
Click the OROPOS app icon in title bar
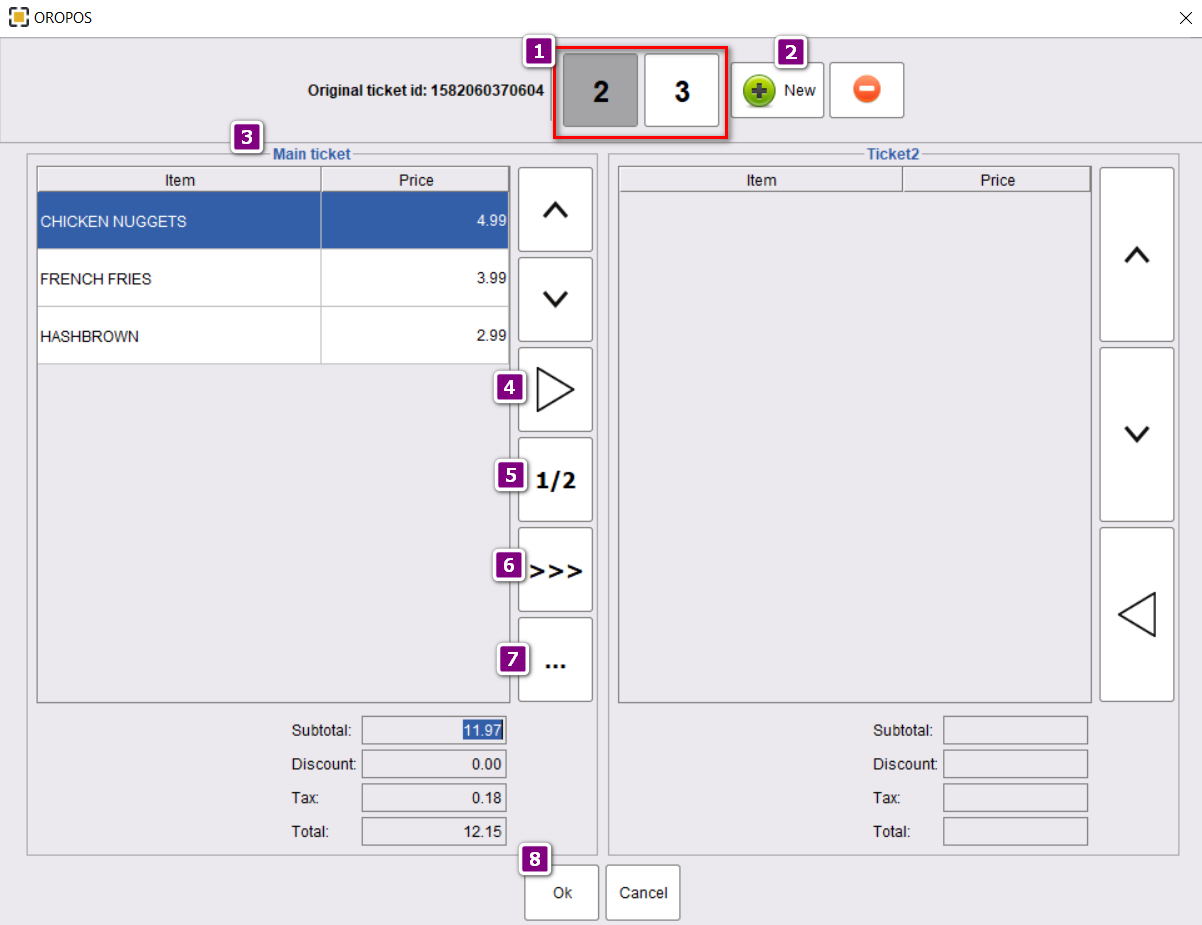pyautogui.click(x=18, y=18)
